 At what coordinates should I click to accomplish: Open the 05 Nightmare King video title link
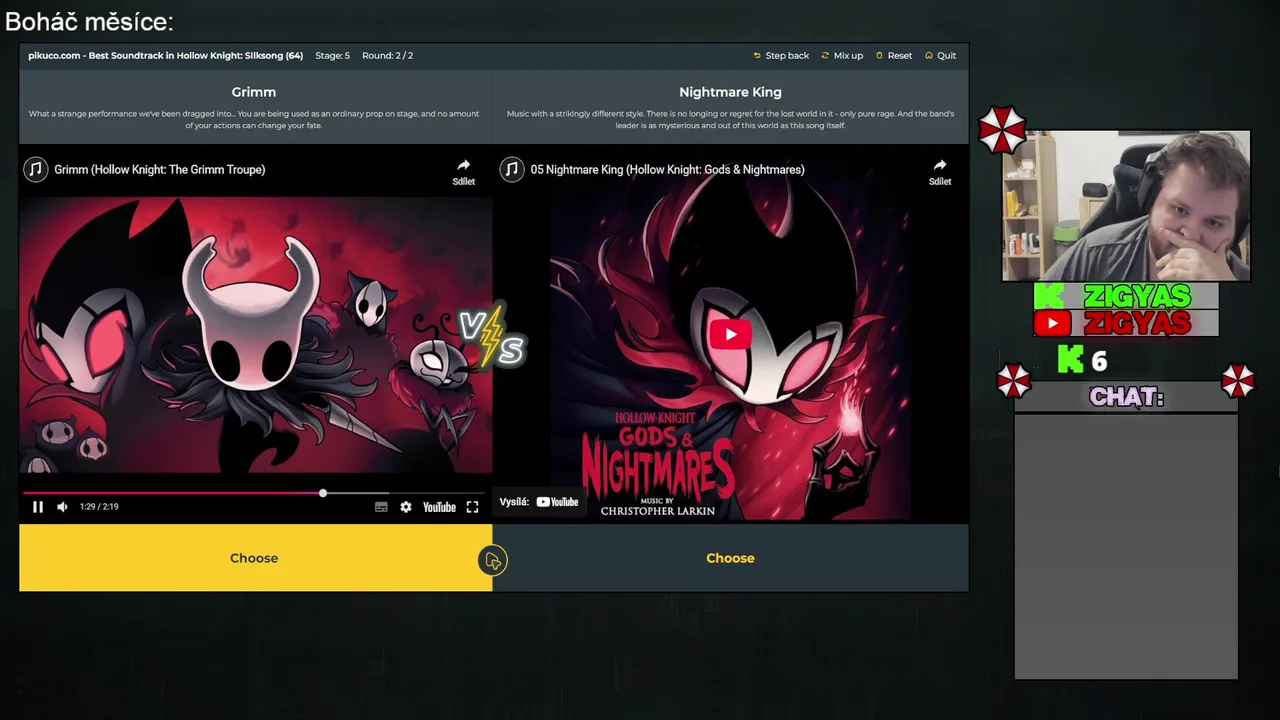click(x=667, y=170)
